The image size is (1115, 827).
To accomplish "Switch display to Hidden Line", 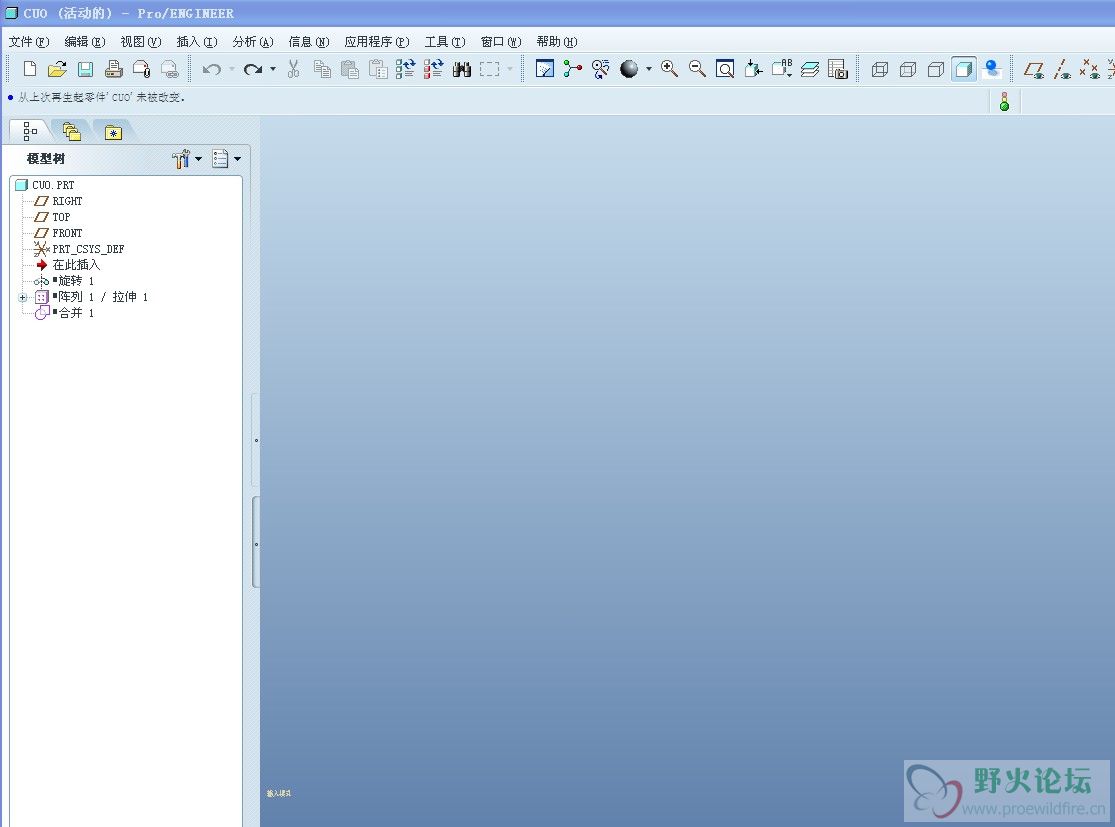I will click(907, 69).
